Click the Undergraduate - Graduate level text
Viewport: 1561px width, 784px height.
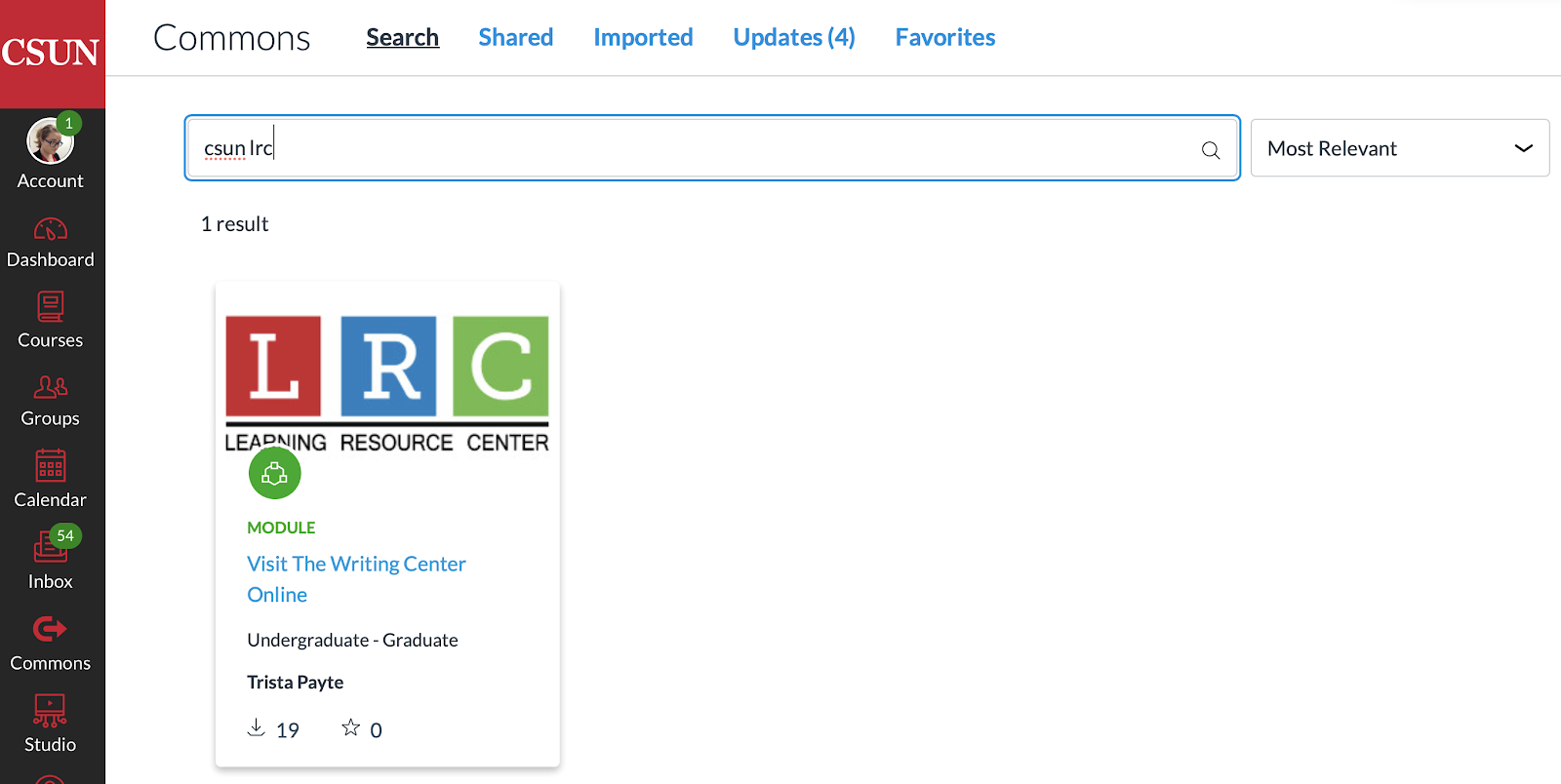352,641
